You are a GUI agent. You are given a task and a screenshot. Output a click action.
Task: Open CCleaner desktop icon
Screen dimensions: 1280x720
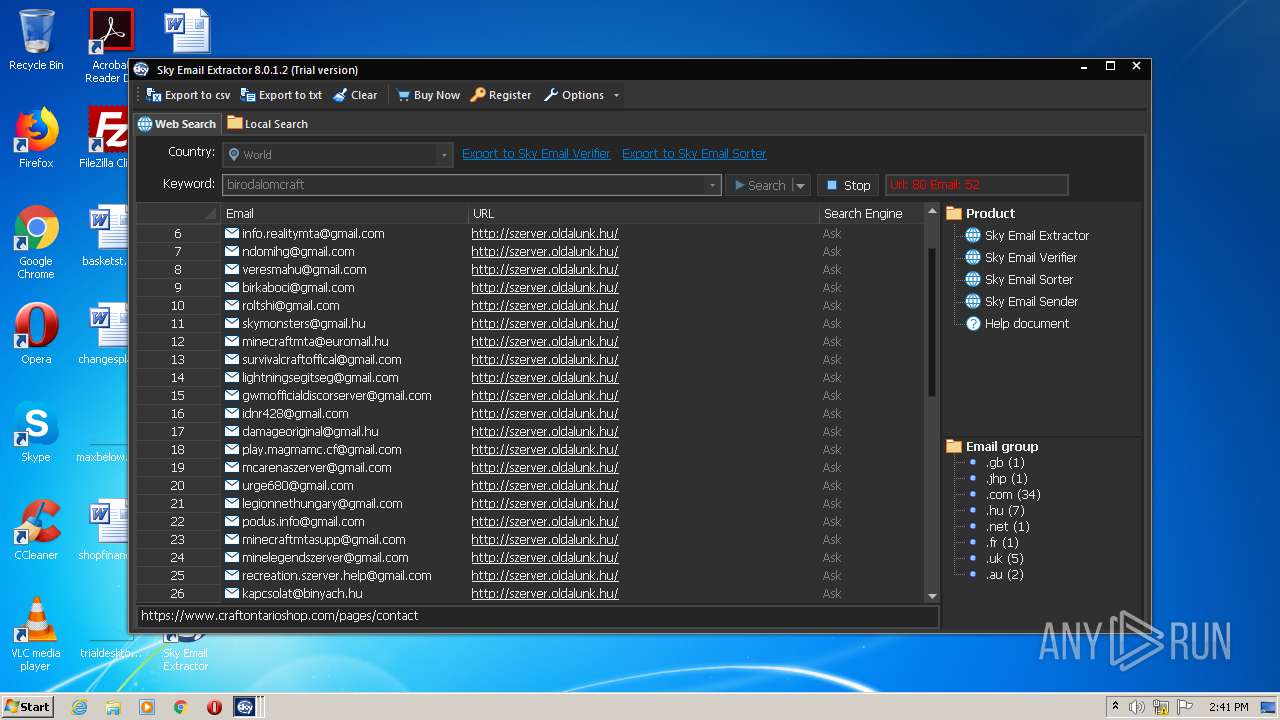[x=36, y=530]
